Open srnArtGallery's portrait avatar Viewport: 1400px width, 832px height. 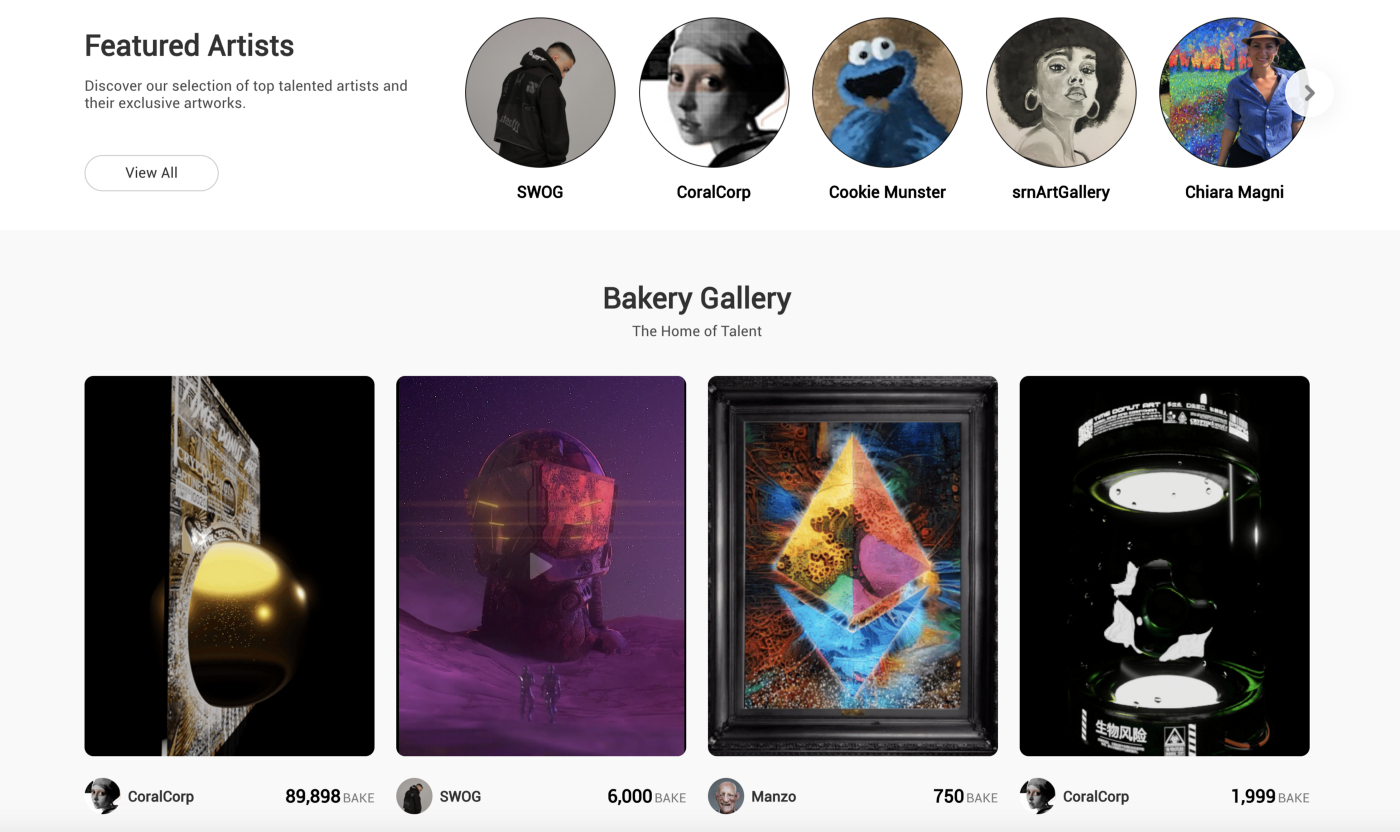1061,92
